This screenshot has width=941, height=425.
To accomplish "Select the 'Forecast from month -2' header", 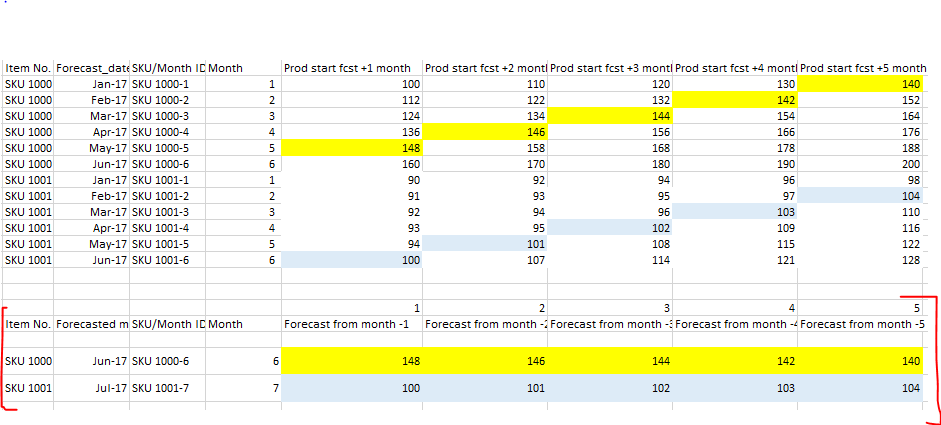I will 485,324.
